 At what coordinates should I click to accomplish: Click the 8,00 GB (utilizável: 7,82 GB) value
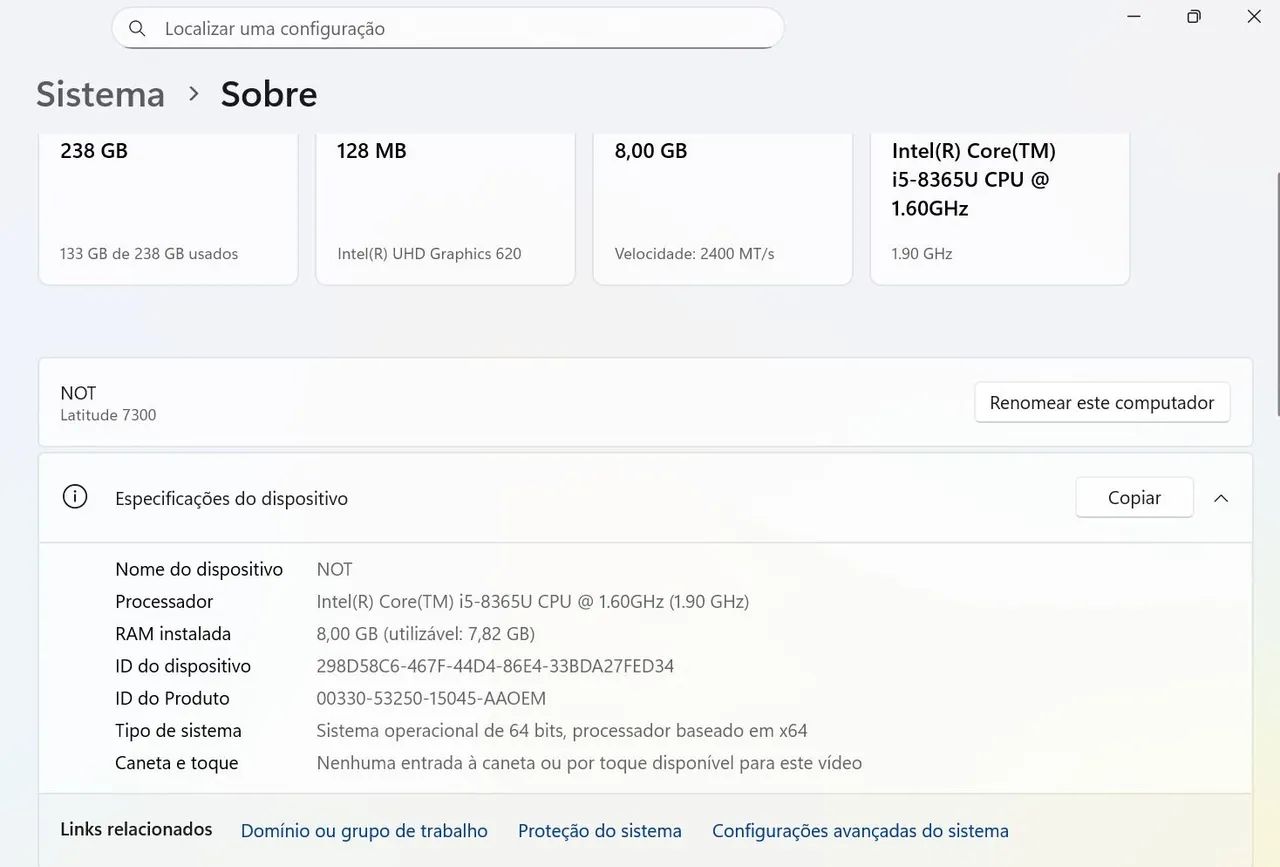coord(426,634)
